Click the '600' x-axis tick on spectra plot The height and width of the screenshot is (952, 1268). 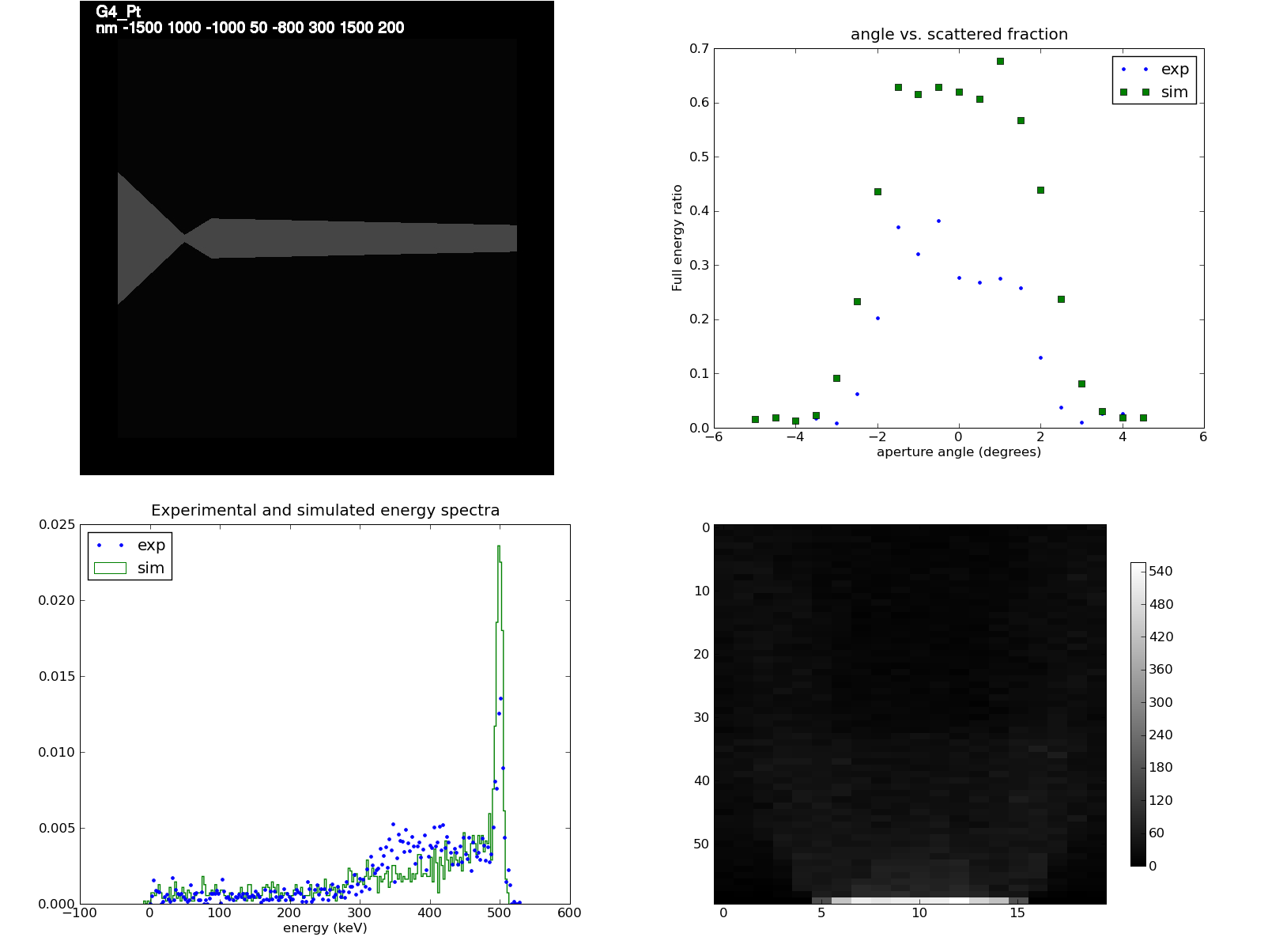(x=569, y=912)
